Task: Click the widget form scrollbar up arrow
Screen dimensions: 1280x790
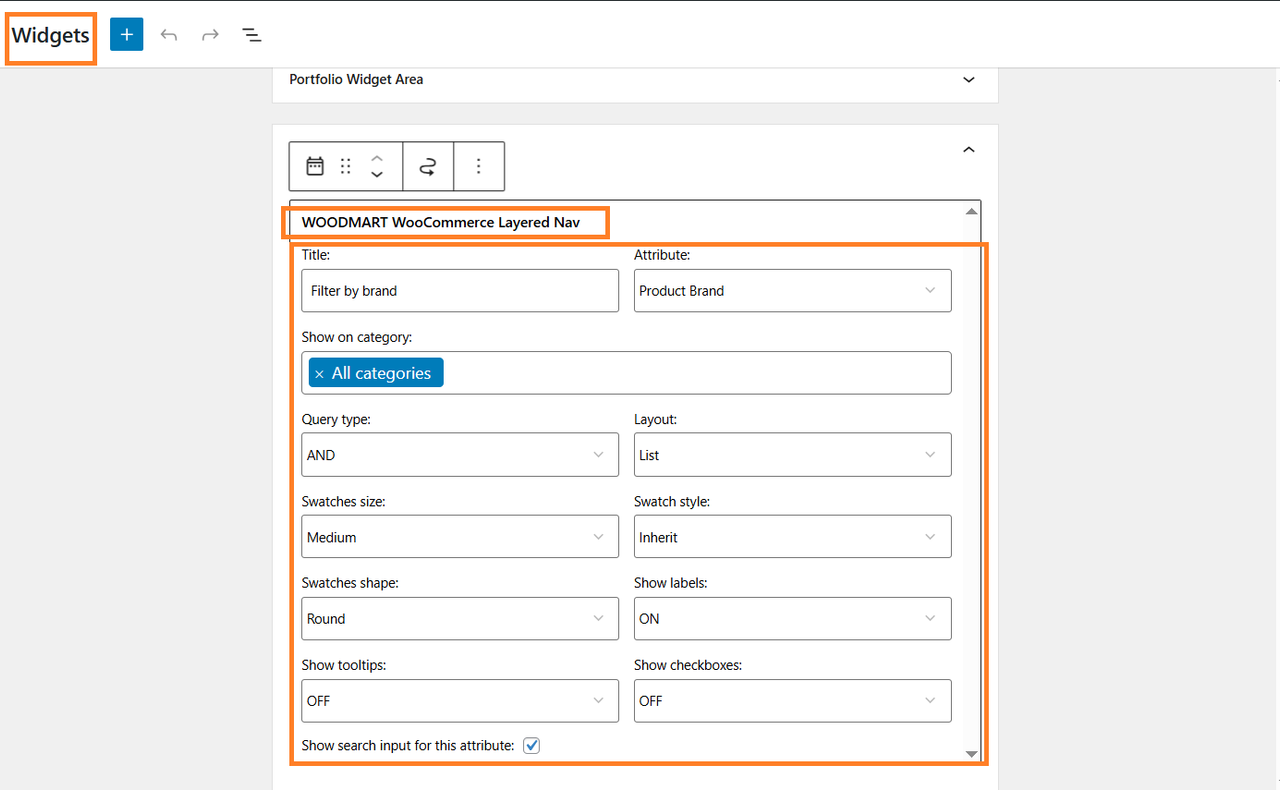Action: [x=971, y=211]
